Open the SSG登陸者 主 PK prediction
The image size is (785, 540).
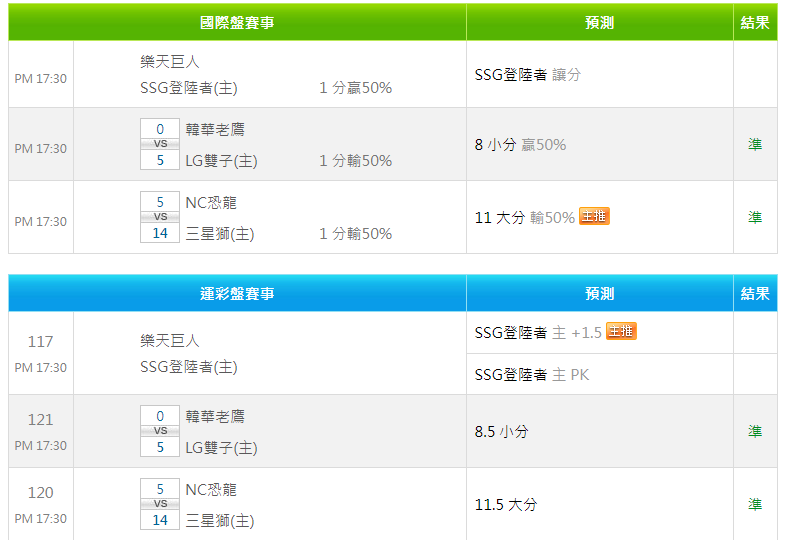[532, 374]
